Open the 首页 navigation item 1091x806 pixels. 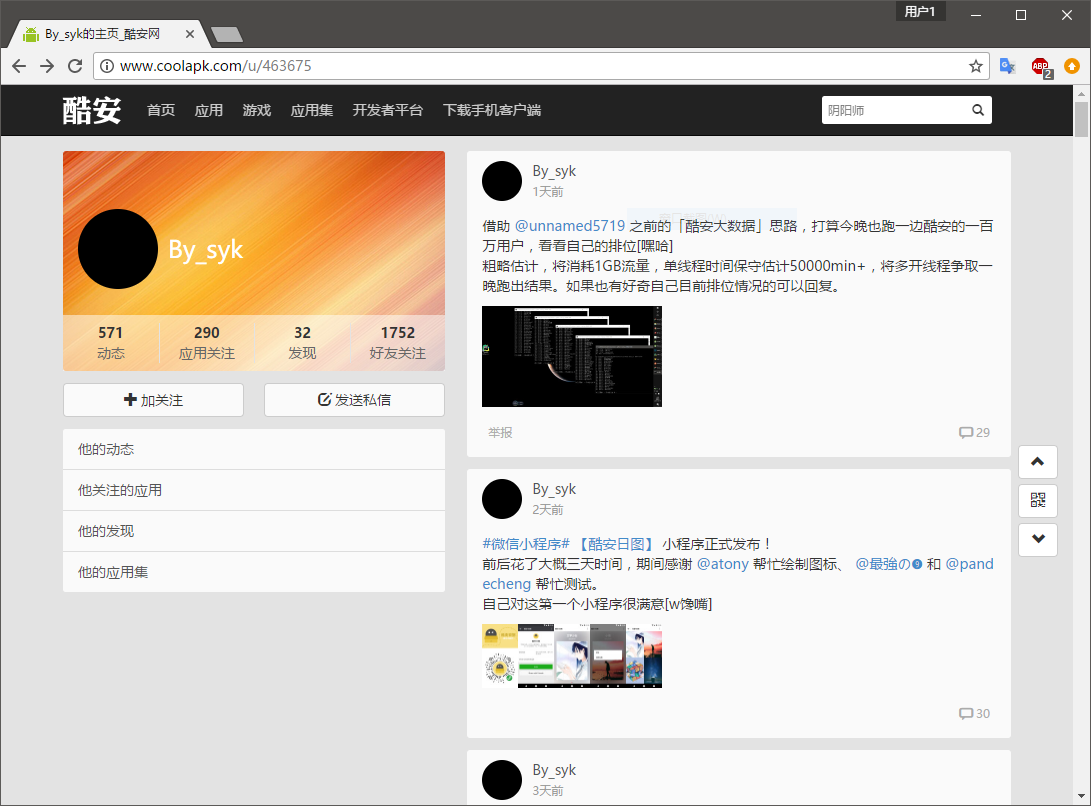tap(161, 110)
